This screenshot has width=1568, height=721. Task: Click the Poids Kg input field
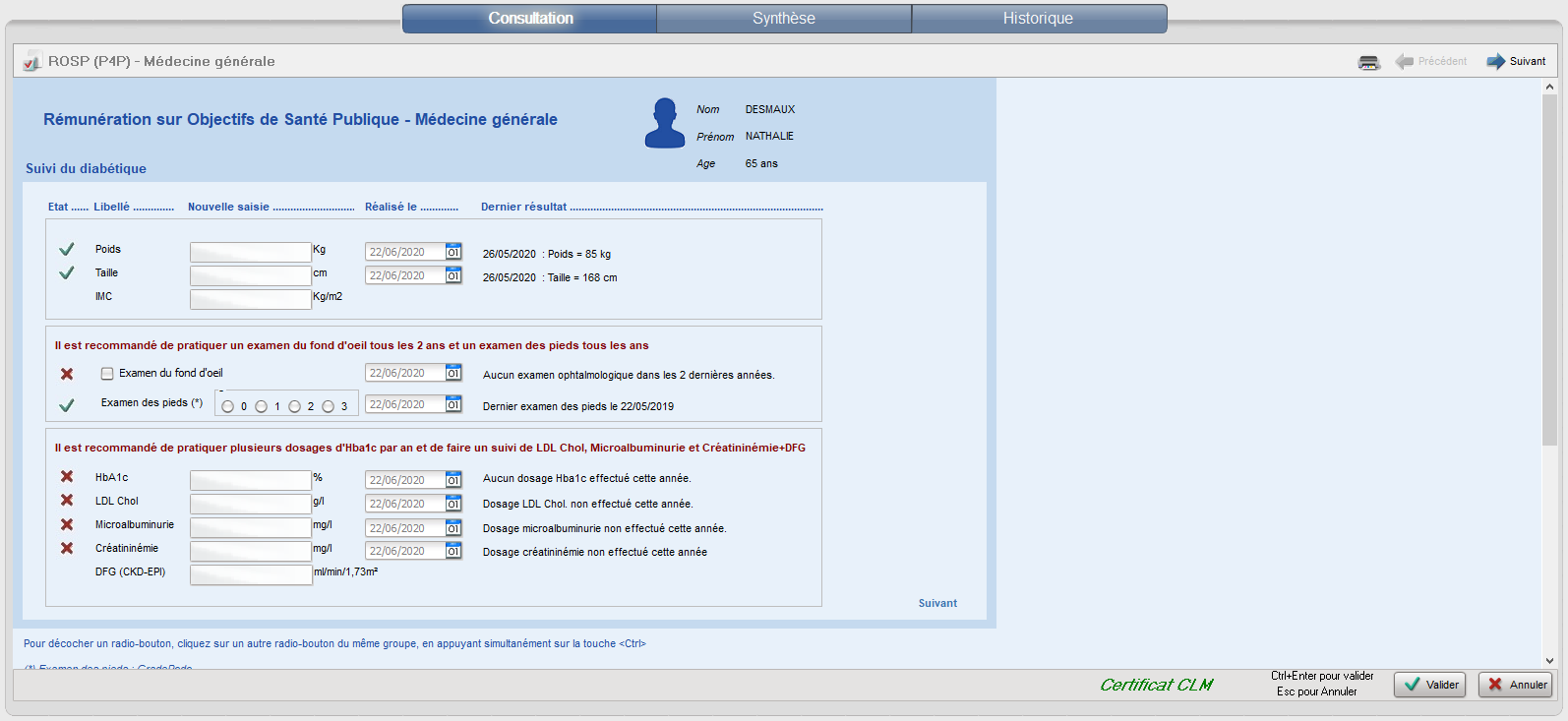pos(251,252)
